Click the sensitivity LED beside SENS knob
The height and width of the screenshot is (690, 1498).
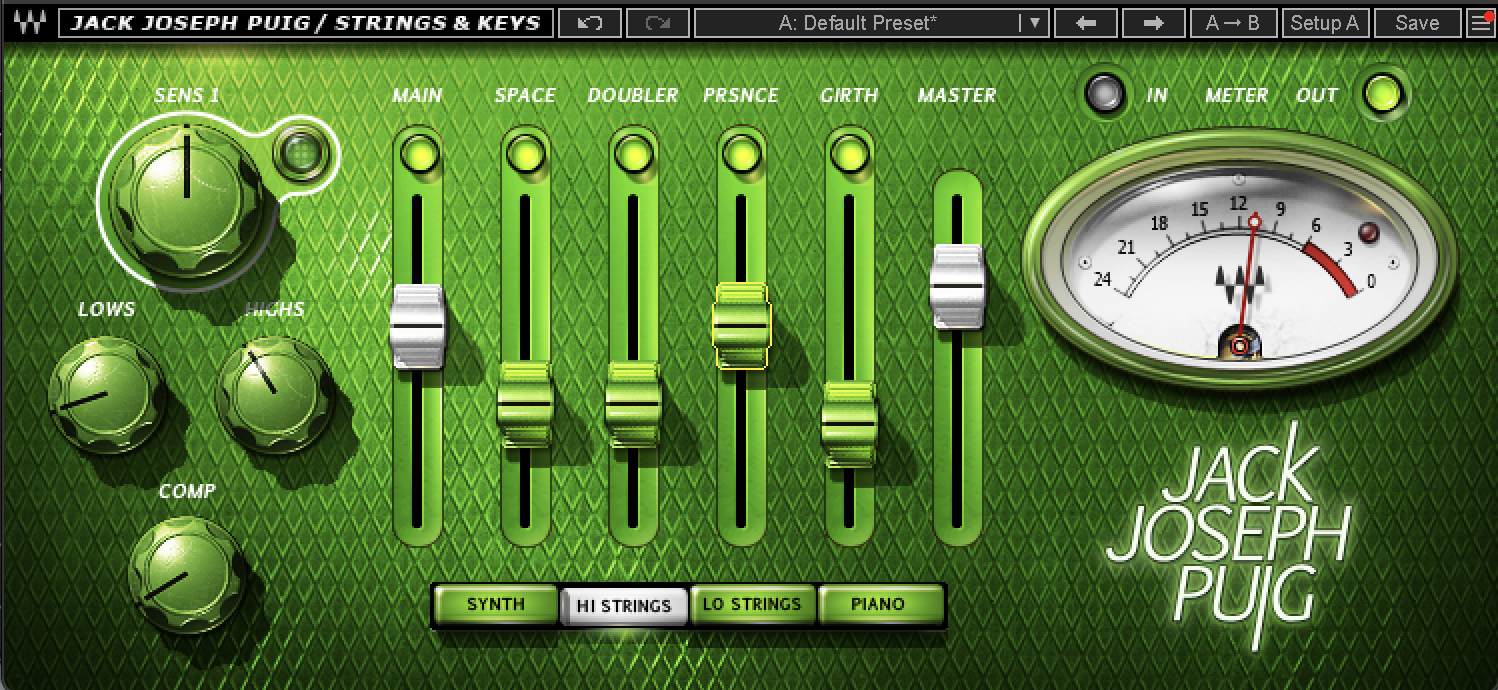295,153
